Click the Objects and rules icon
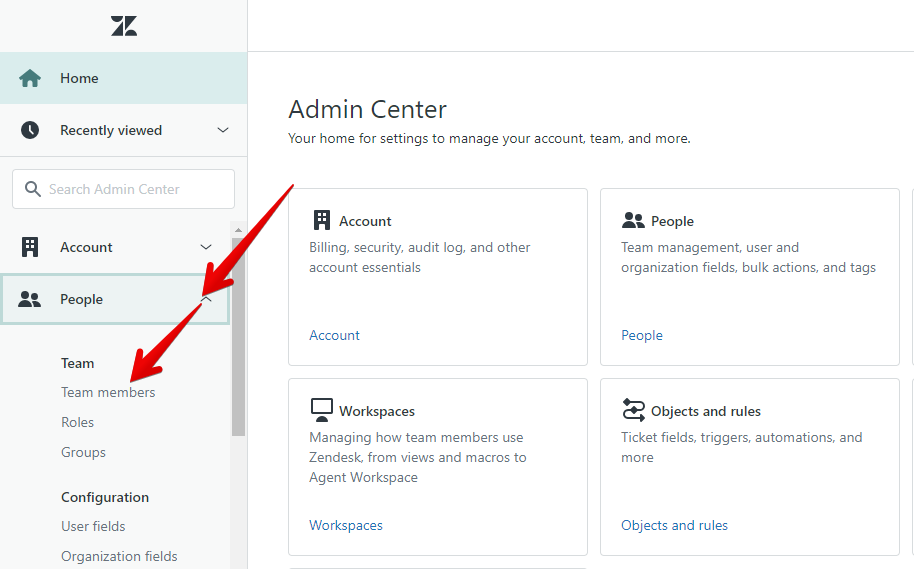The height and width of the screenshot is (569, 914). [x=633, y=410]
